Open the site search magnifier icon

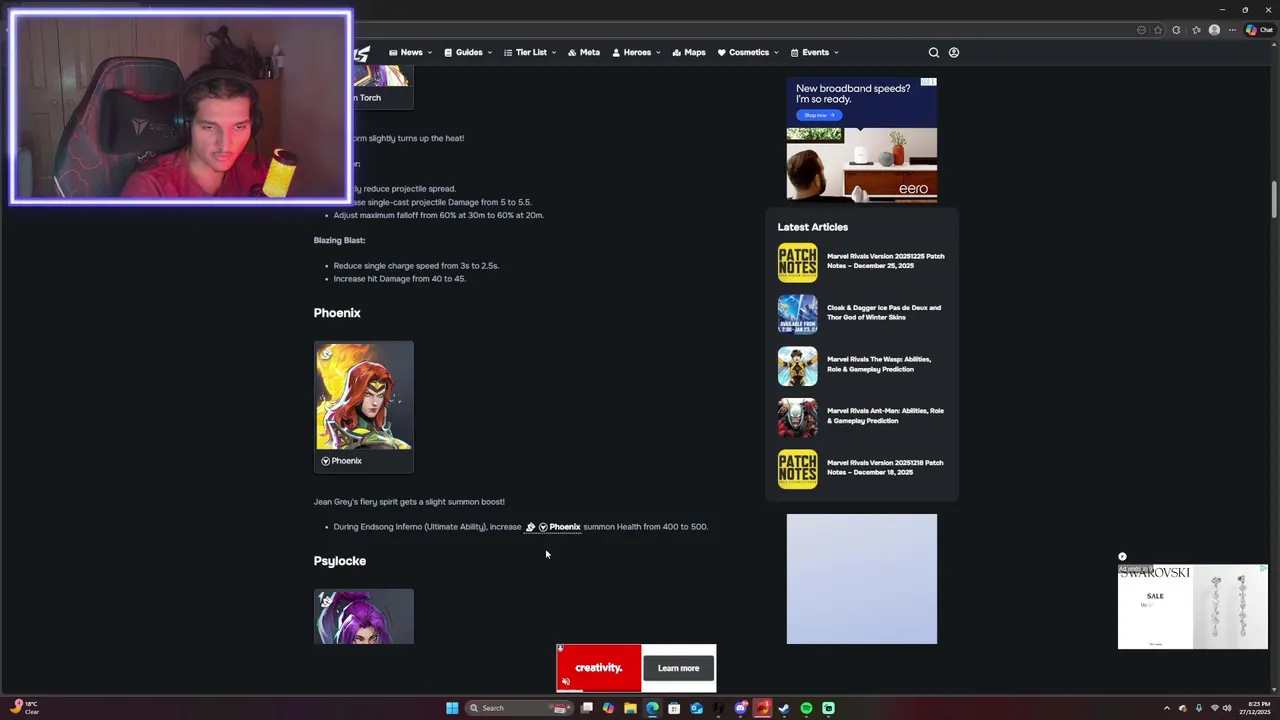tap(934, 52)
